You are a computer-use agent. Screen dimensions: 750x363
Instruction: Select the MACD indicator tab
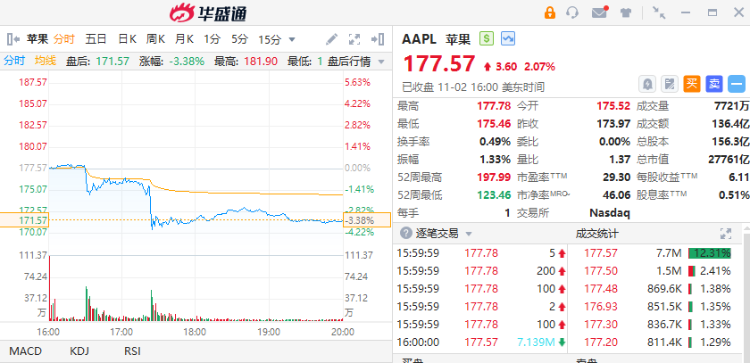point(26,351)
